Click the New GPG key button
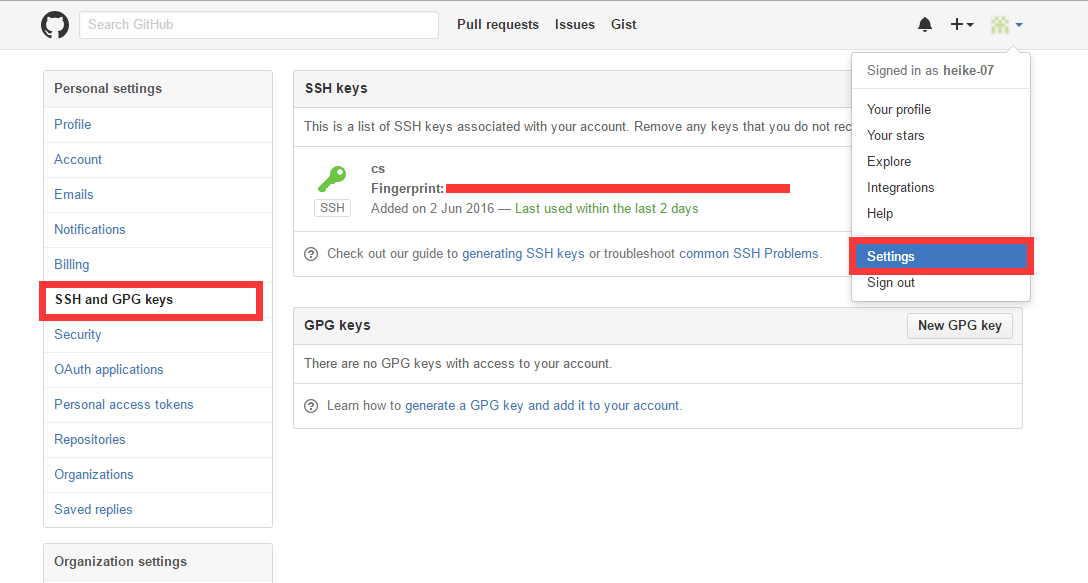 (x=960, y=326)
